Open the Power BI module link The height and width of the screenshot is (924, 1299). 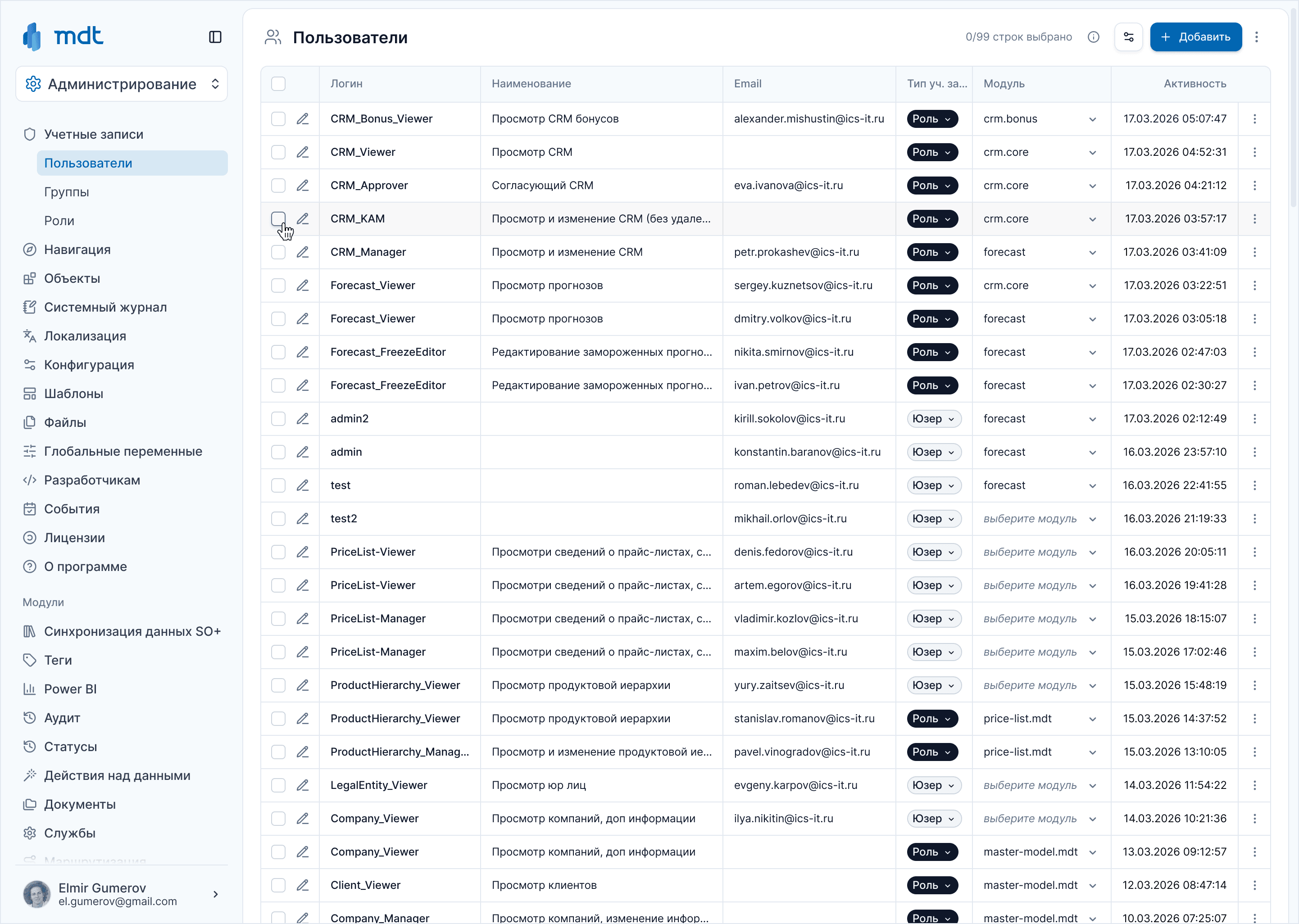(x=71, y=689)
